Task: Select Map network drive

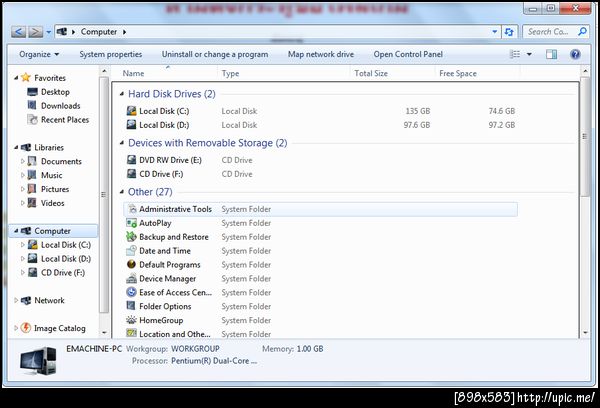Action: tap(321, 54)
